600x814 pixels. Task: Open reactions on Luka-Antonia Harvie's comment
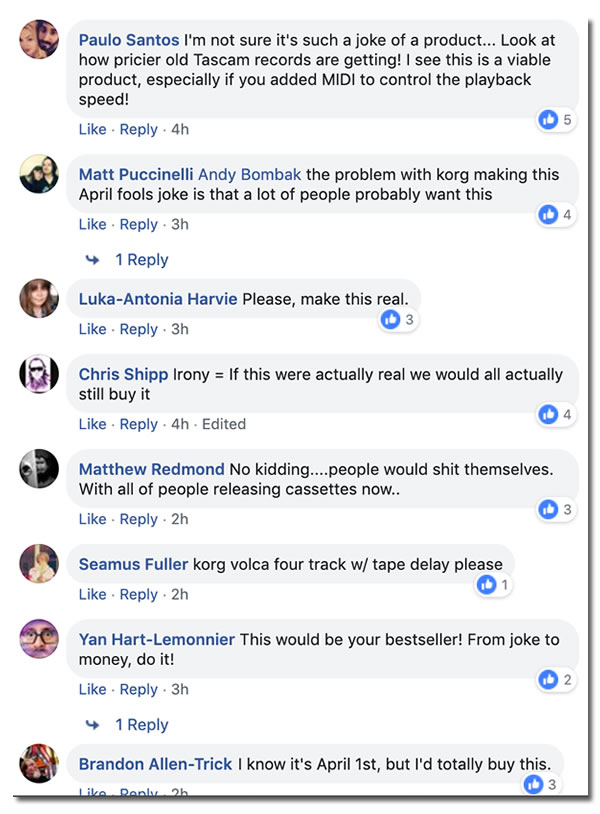tap(391, 319)
